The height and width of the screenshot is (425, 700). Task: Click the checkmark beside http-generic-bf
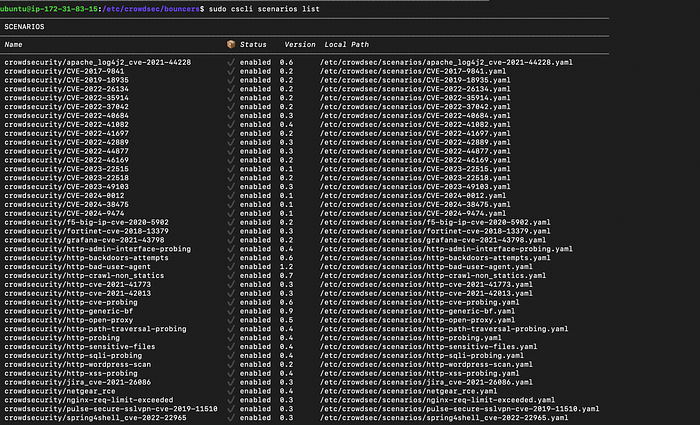[x=231, y=311]
